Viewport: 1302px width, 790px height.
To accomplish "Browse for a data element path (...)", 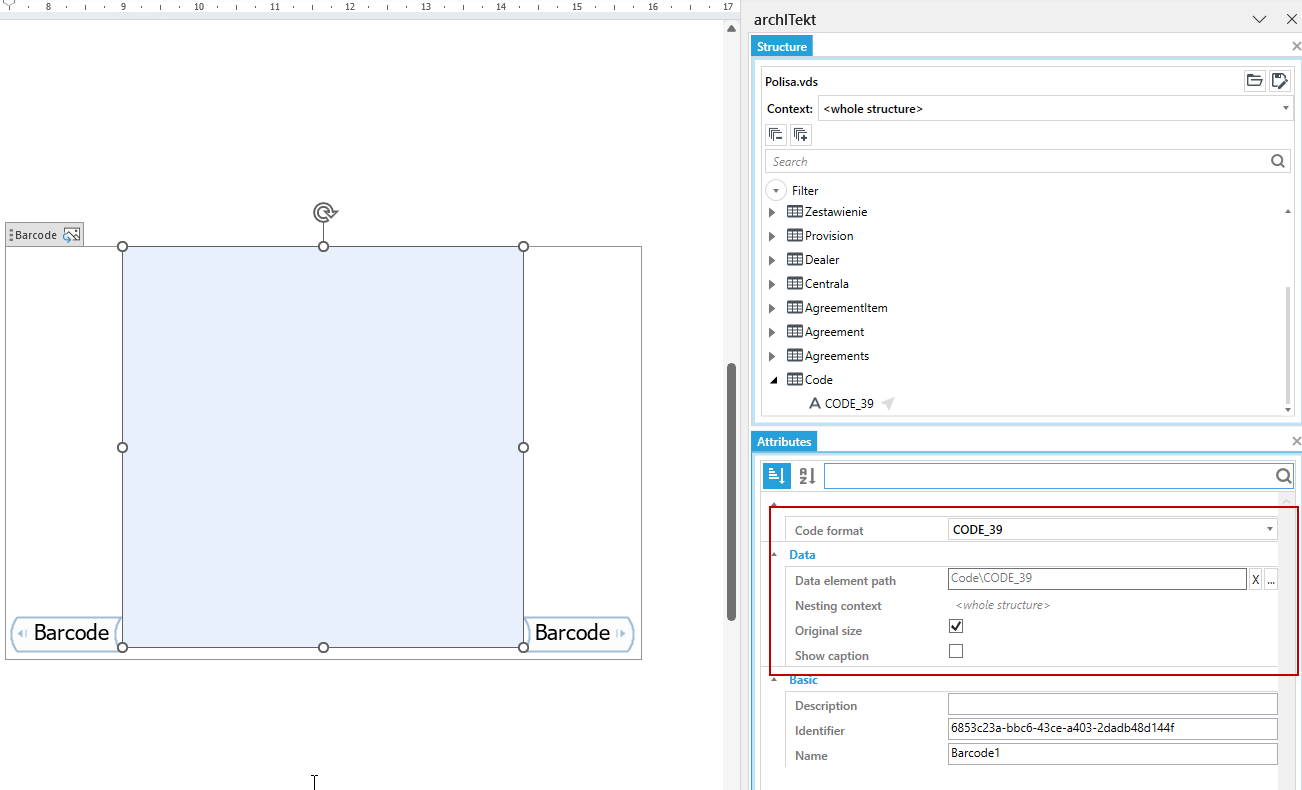I will (1271, 579).
